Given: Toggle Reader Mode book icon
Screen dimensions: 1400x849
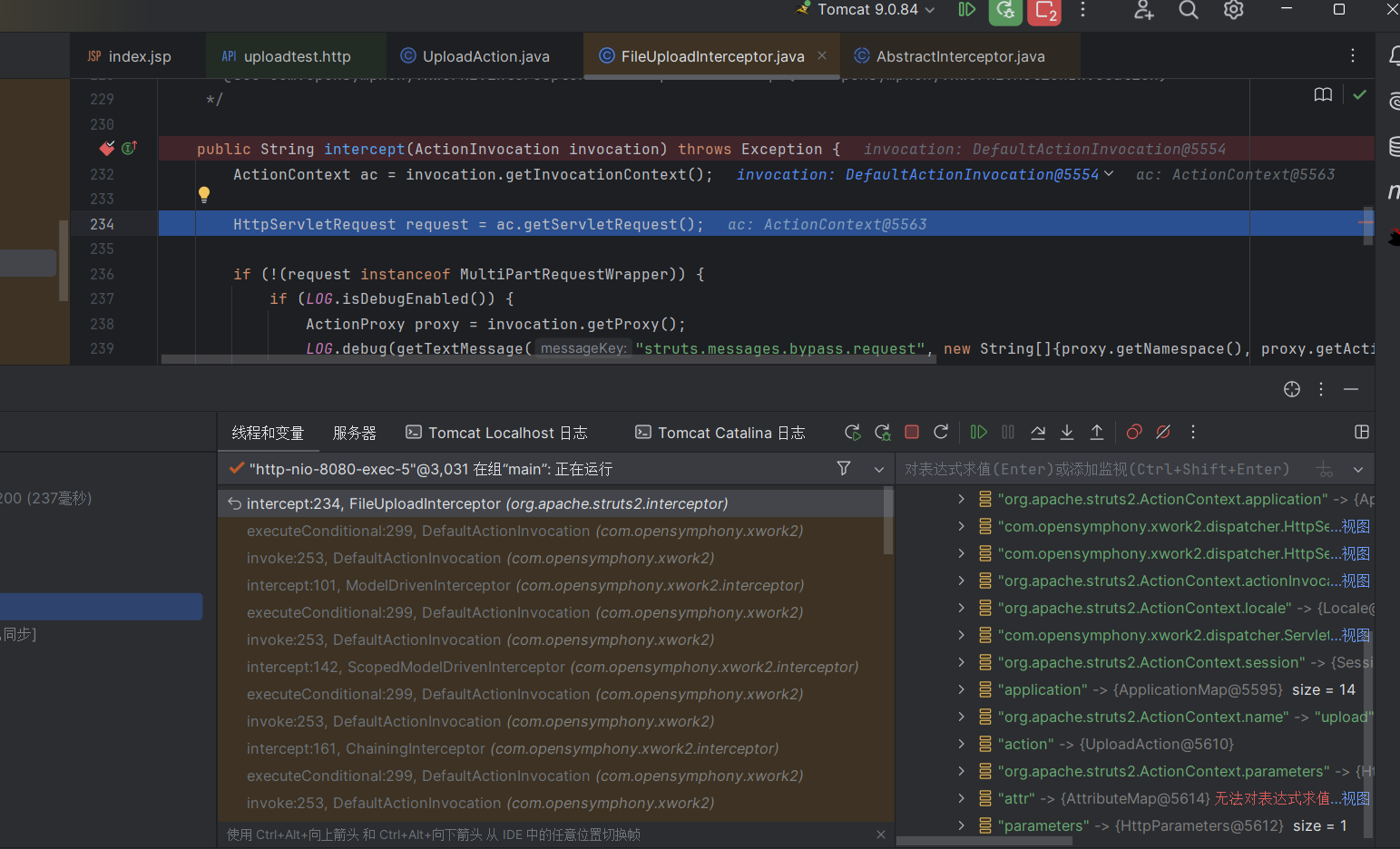Looking at the screenshot, I should click(x=1323, y=95).
